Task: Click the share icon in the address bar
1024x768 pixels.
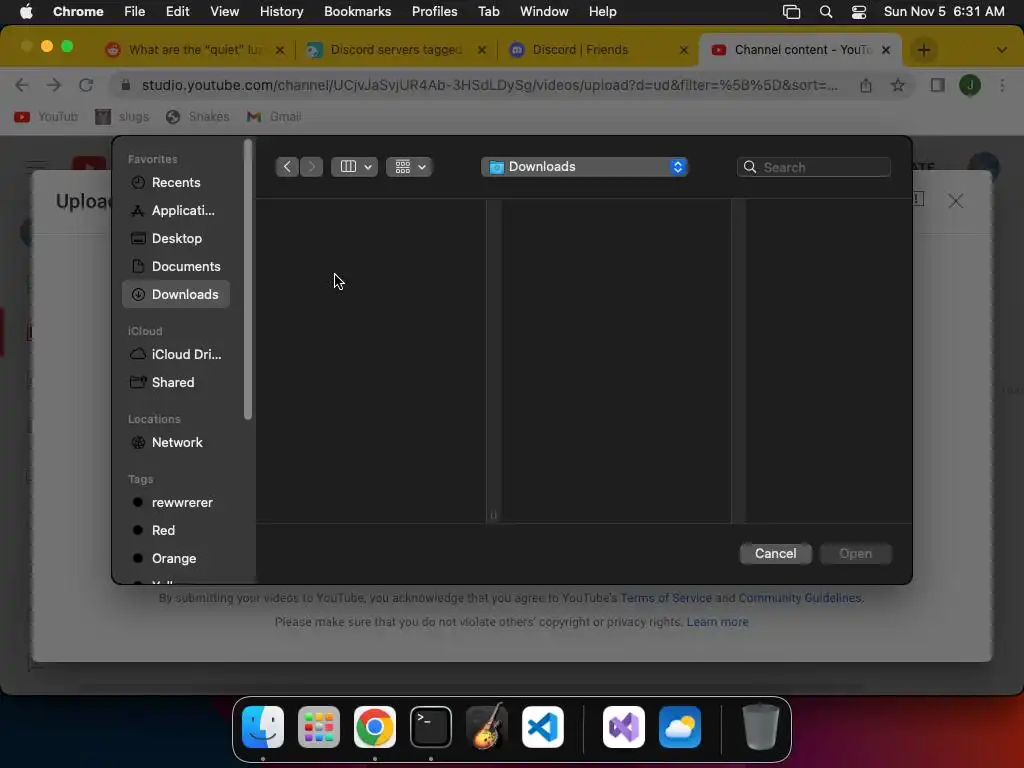Action: [866, 86]
